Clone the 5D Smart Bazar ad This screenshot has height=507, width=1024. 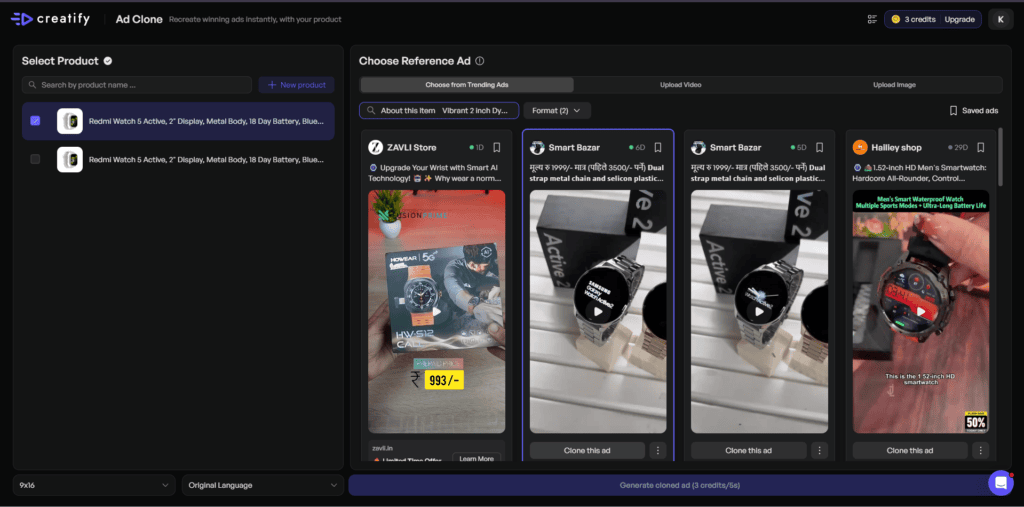pyautogui.click(x=748, y=450)
